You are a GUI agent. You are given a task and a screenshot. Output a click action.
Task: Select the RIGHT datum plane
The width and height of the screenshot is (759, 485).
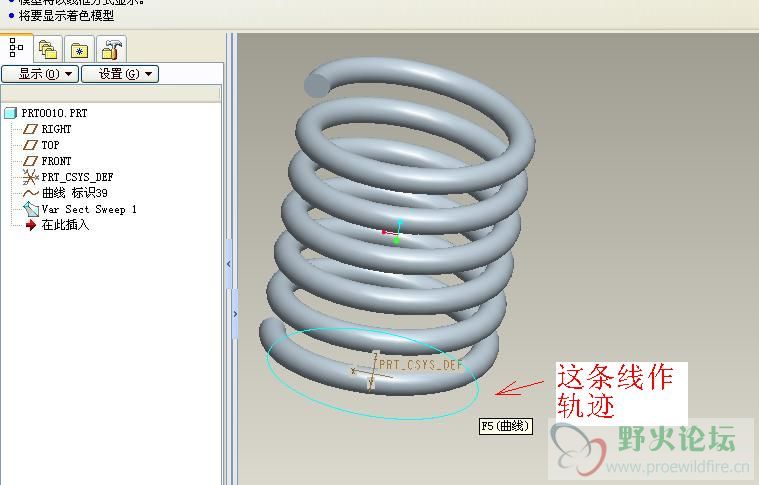56,129
